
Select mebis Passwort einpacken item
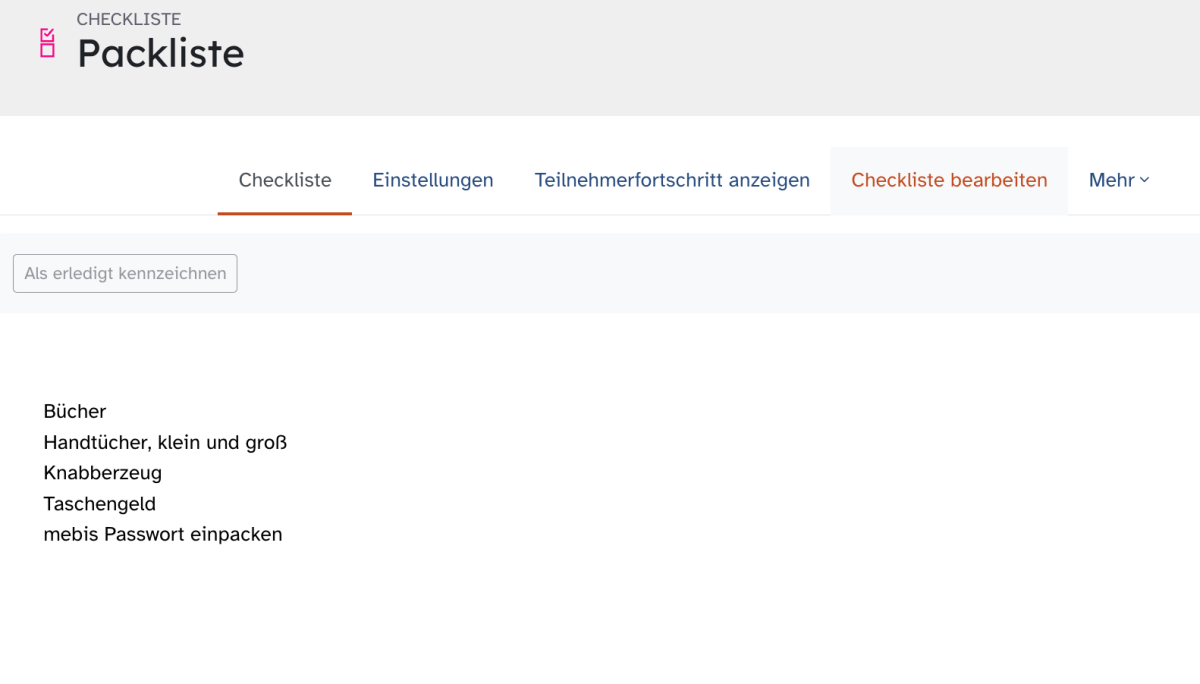coord(163,534)
